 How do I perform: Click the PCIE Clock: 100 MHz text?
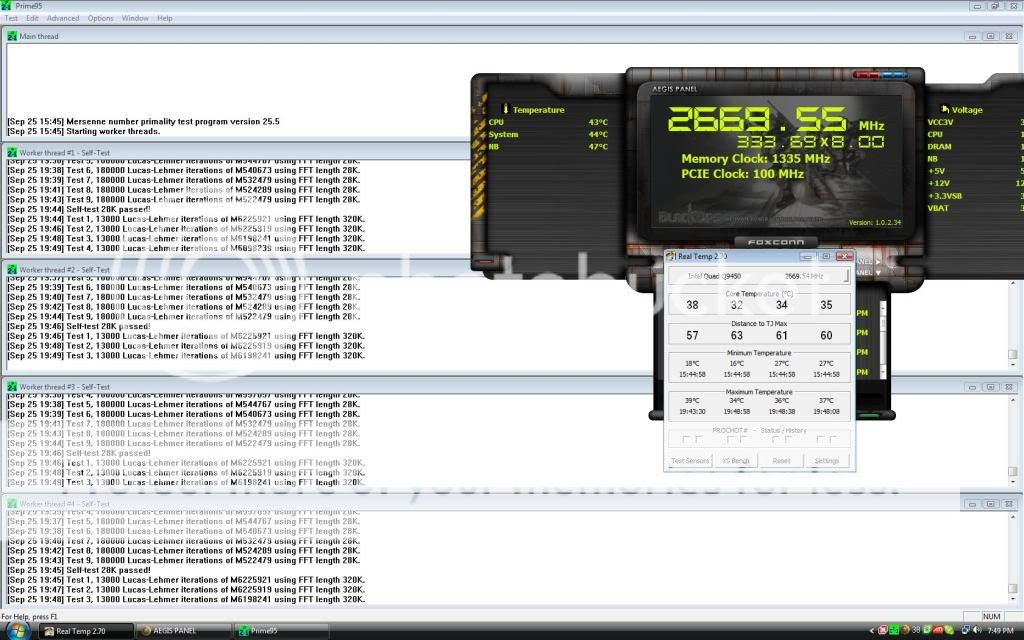[x=743, y=174]
